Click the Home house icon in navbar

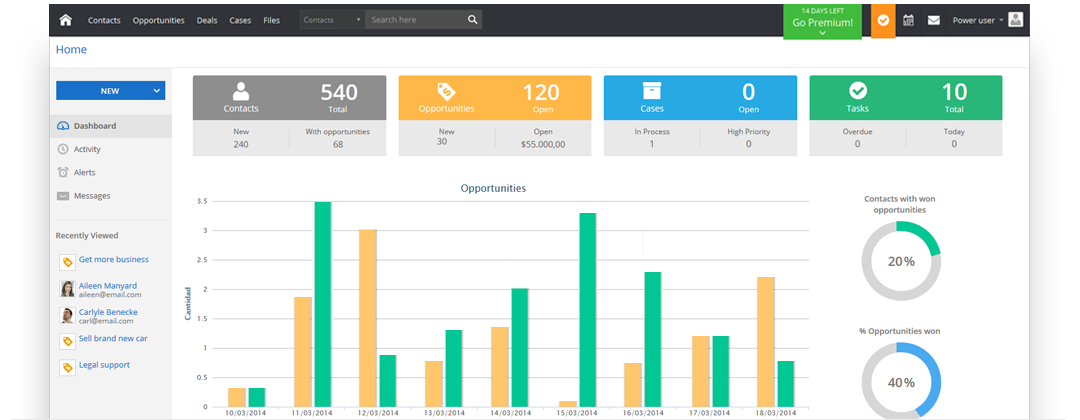[x=65, y=20]
